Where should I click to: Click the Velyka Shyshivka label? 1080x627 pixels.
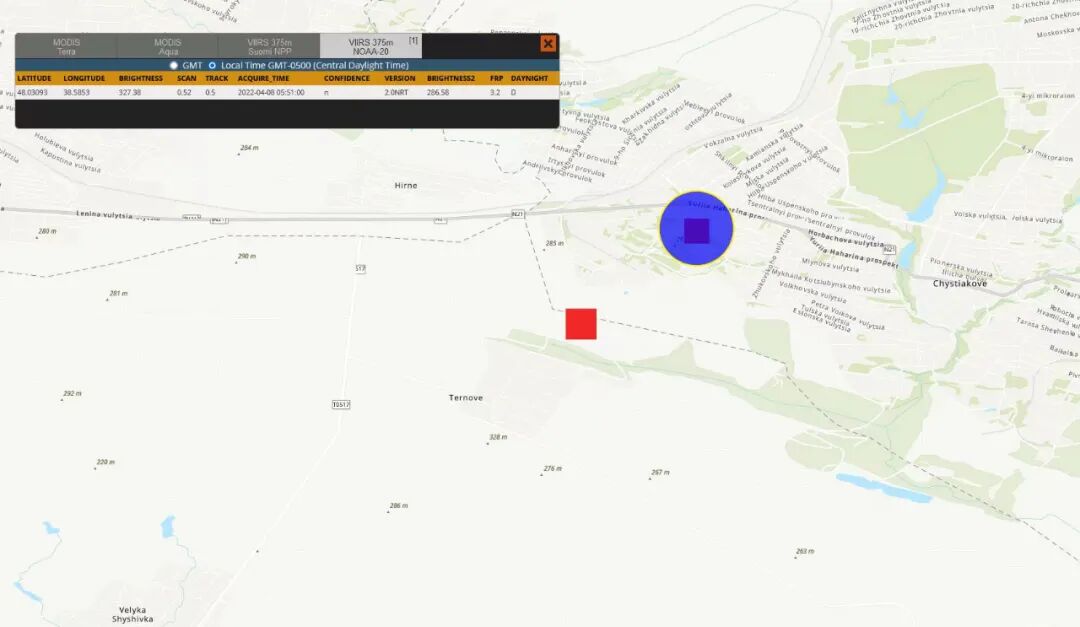[132, 615]
